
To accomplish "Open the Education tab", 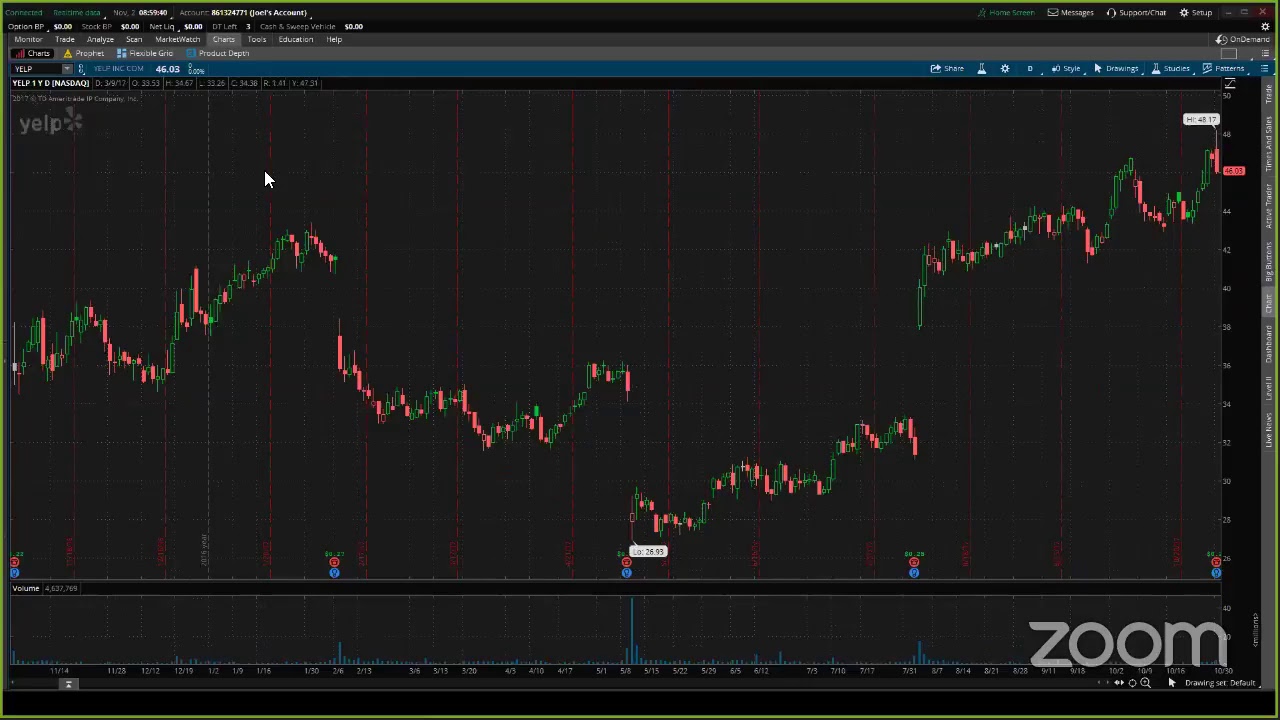I will (295, 40).
